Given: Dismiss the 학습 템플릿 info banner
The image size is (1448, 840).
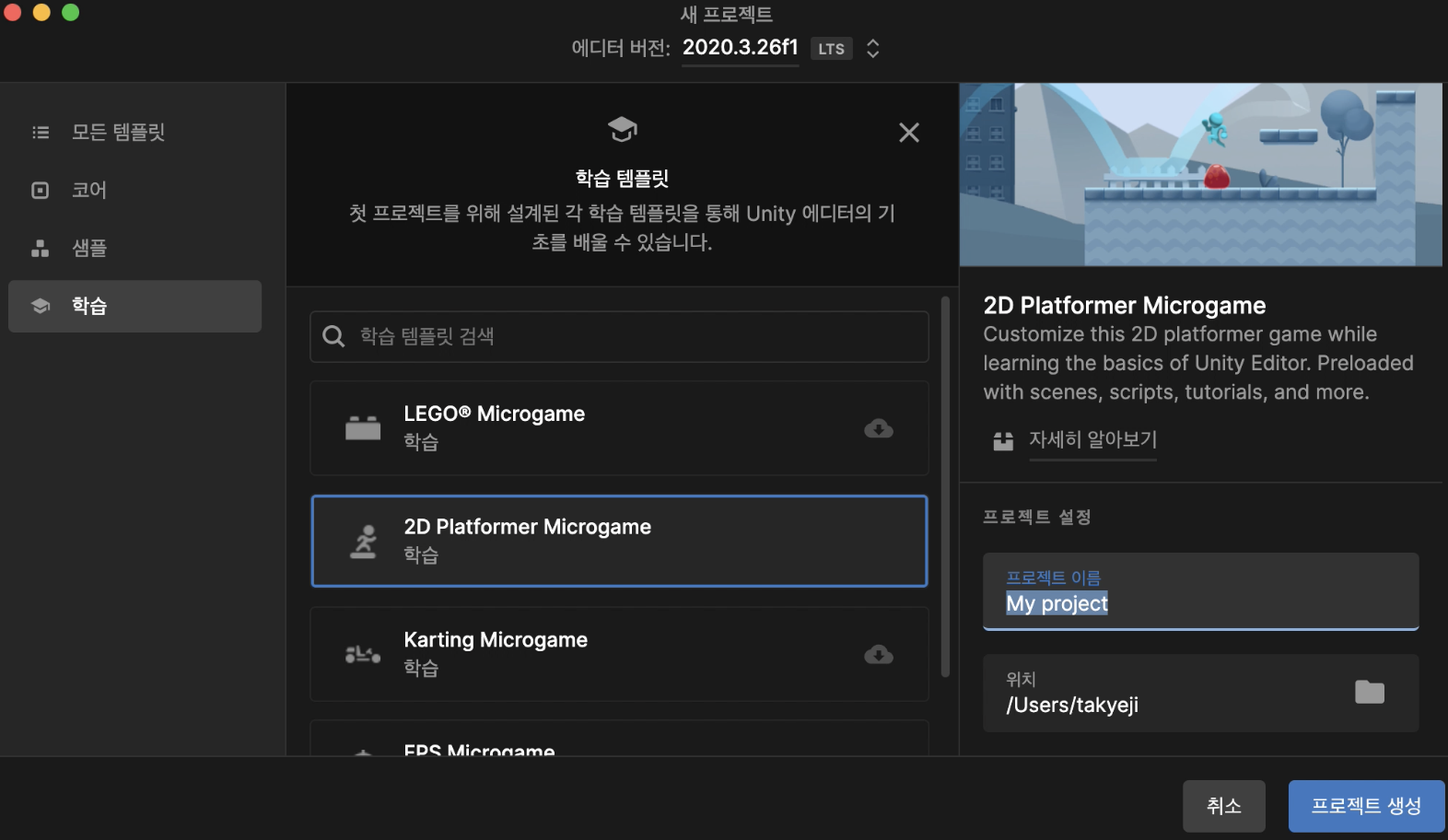Looking at the screenshot, I should tap(909, 133).
